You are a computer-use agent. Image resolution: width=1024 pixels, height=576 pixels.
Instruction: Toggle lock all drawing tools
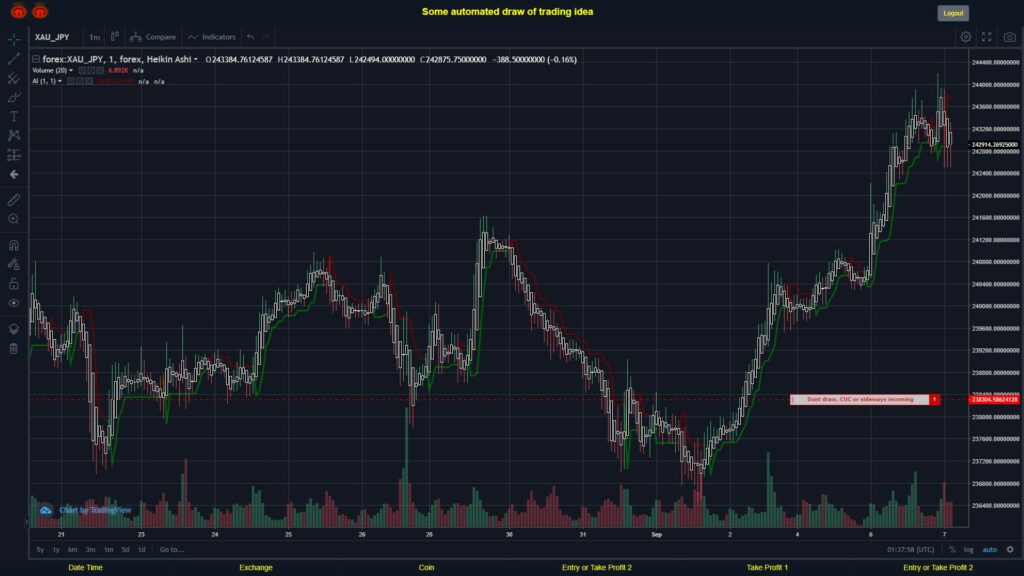pyautogui.click(x=14, y=283)
